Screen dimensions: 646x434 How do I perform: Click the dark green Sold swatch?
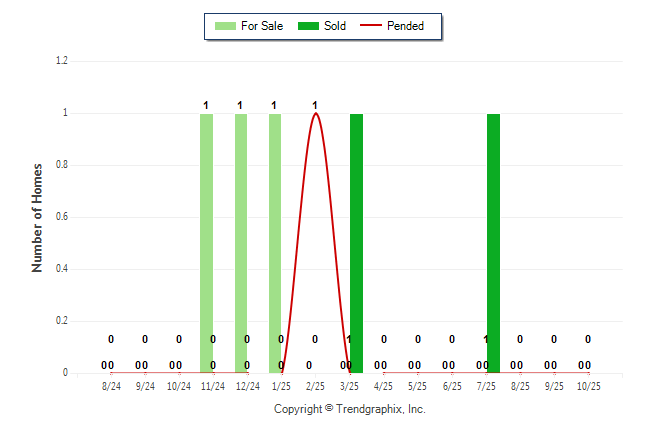point(309,26)
